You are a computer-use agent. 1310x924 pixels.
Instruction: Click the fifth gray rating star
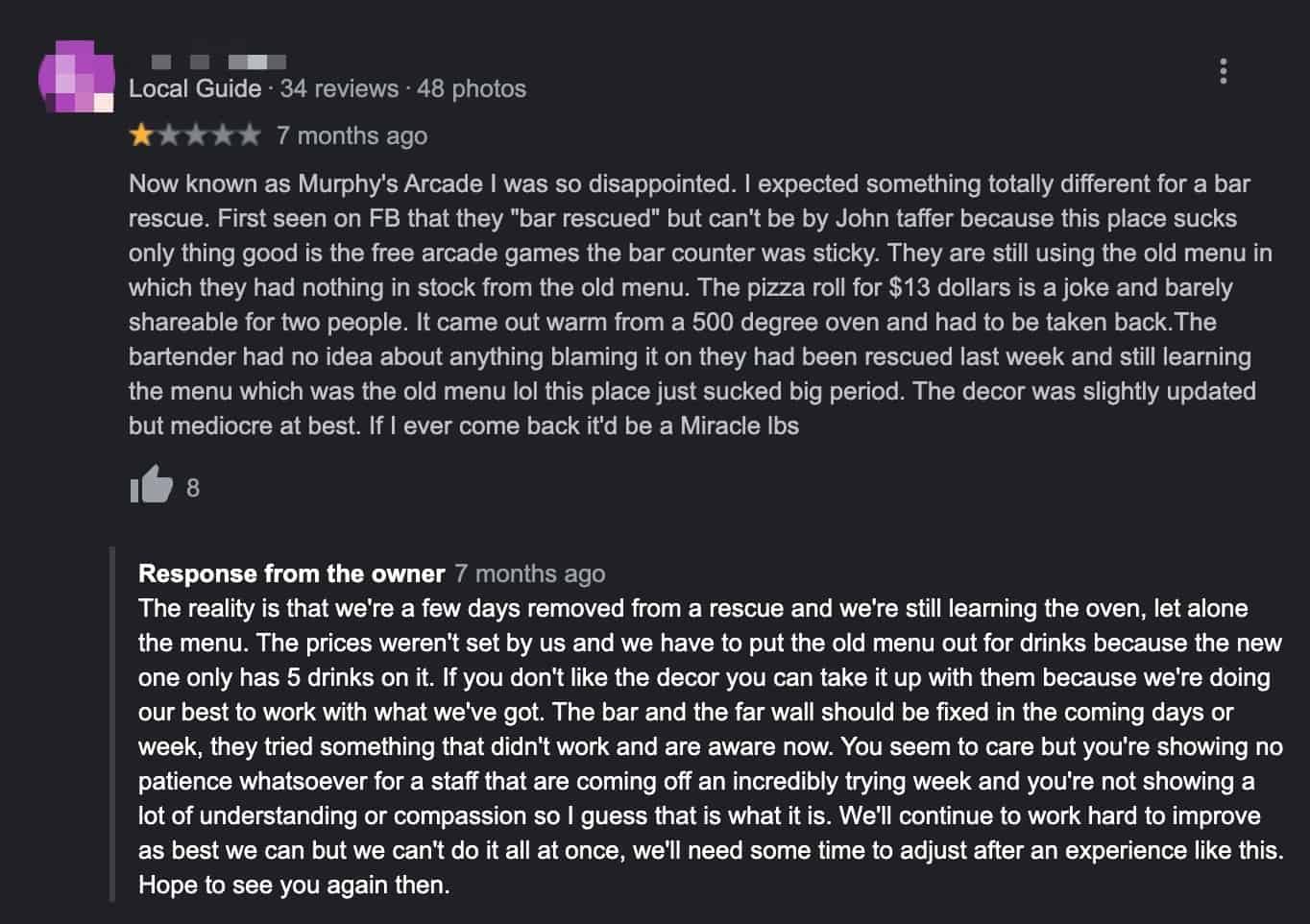click(249, 134)
